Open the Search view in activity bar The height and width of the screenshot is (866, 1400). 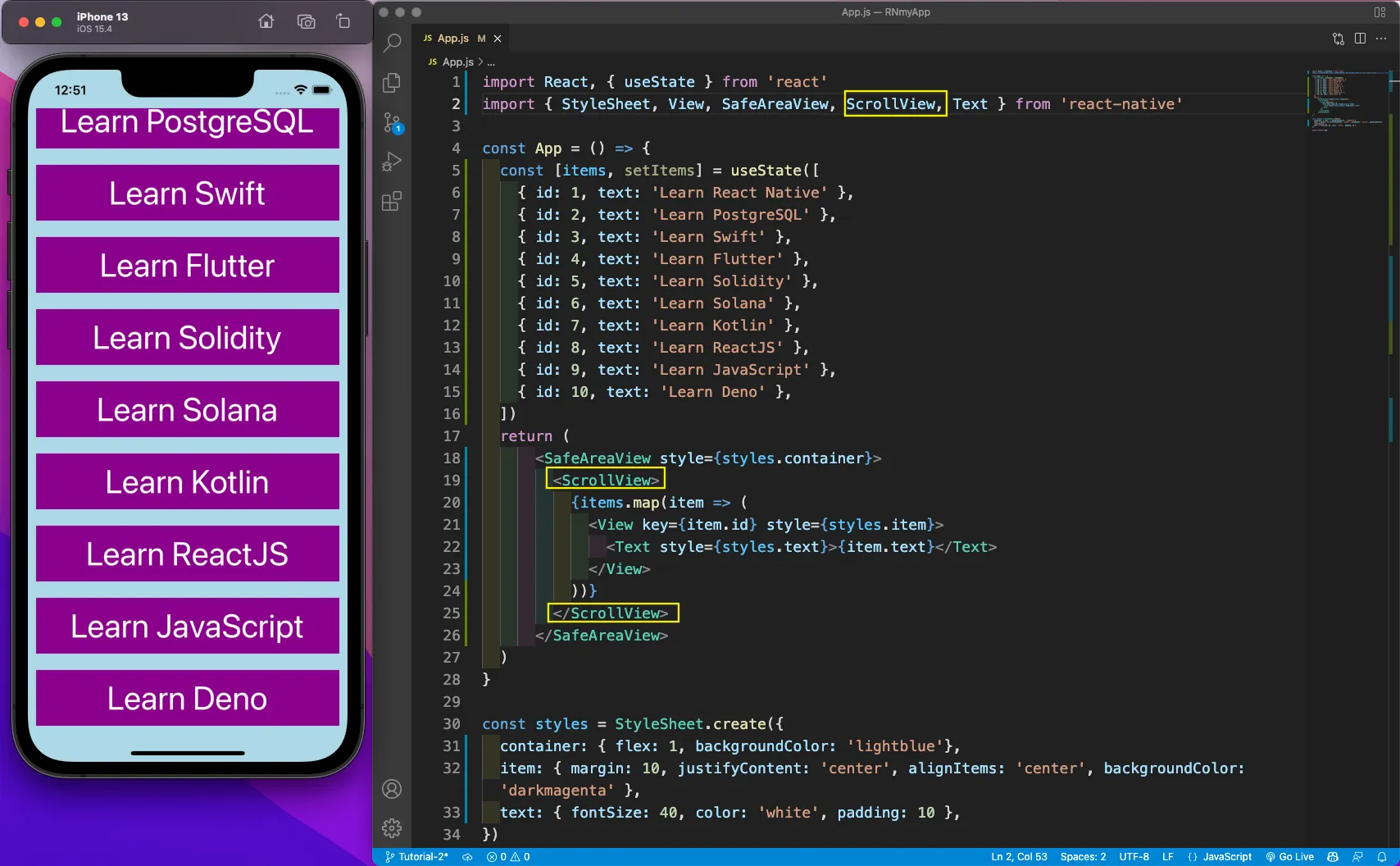pos(392,43)
